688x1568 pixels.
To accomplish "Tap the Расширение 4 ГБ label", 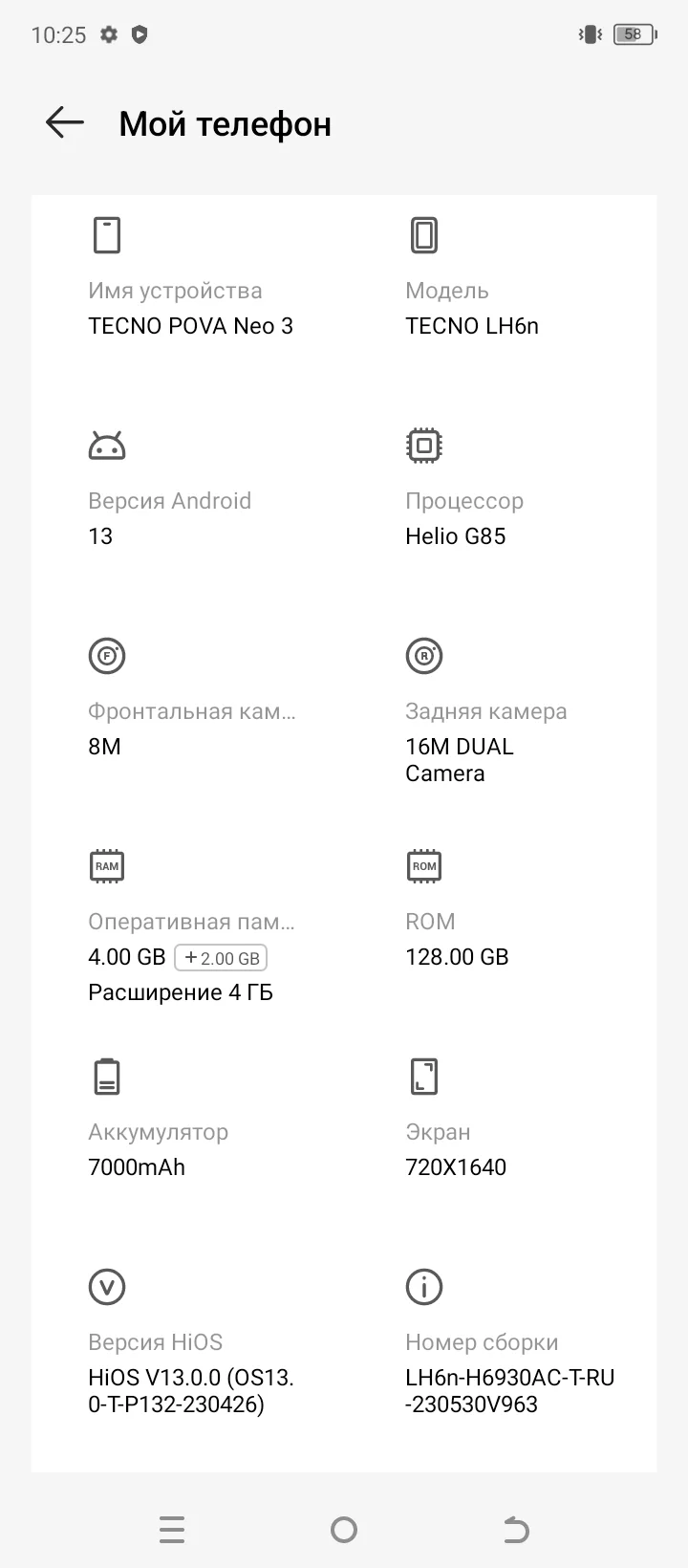I will coord(181,992).
